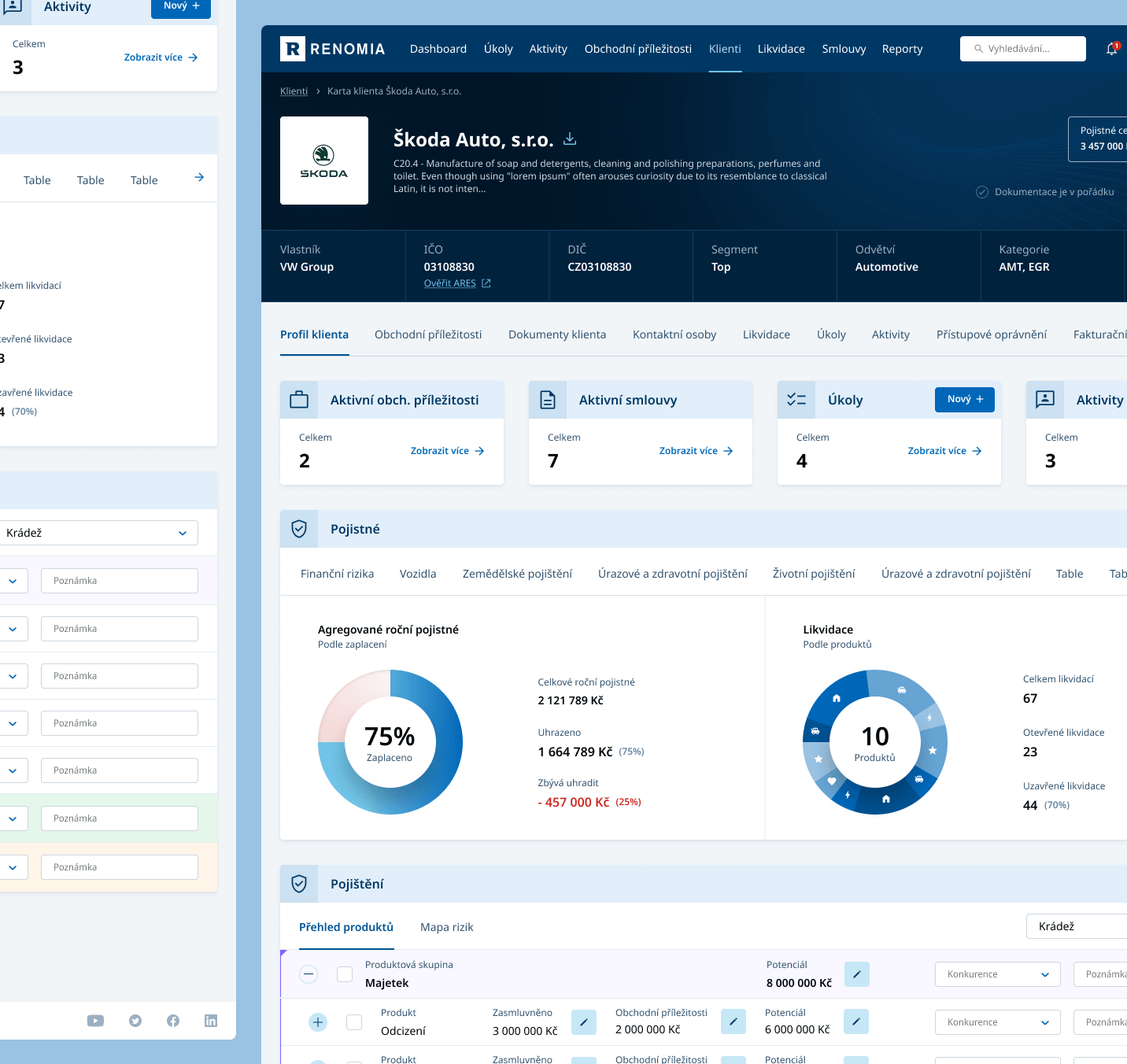Click the DIČ value CZ03108830
Screen dimensions: 1127x1064
[x=600, y=267]
